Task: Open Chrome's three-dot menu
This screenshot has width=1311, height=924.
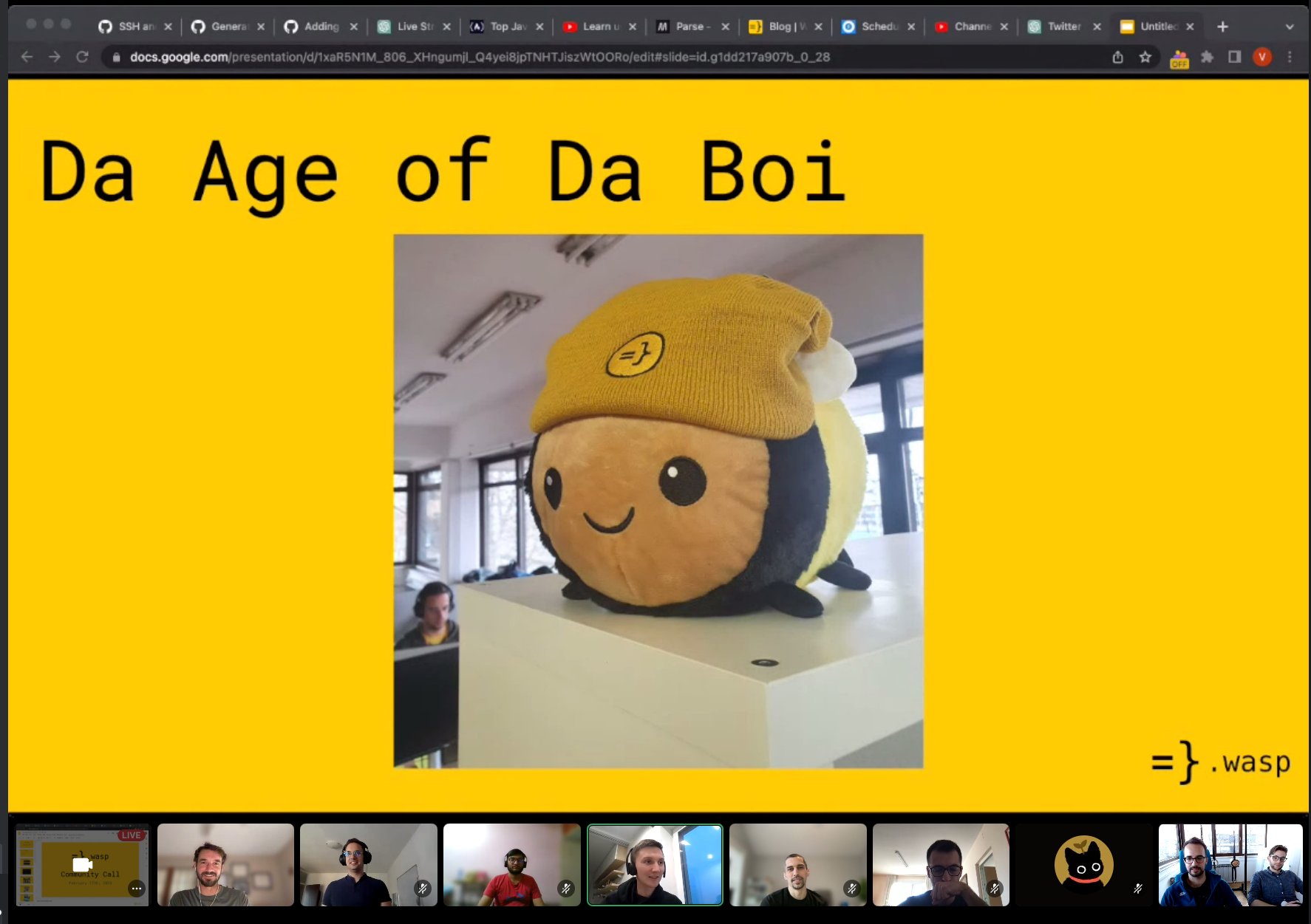Action: click(1290, 57)
